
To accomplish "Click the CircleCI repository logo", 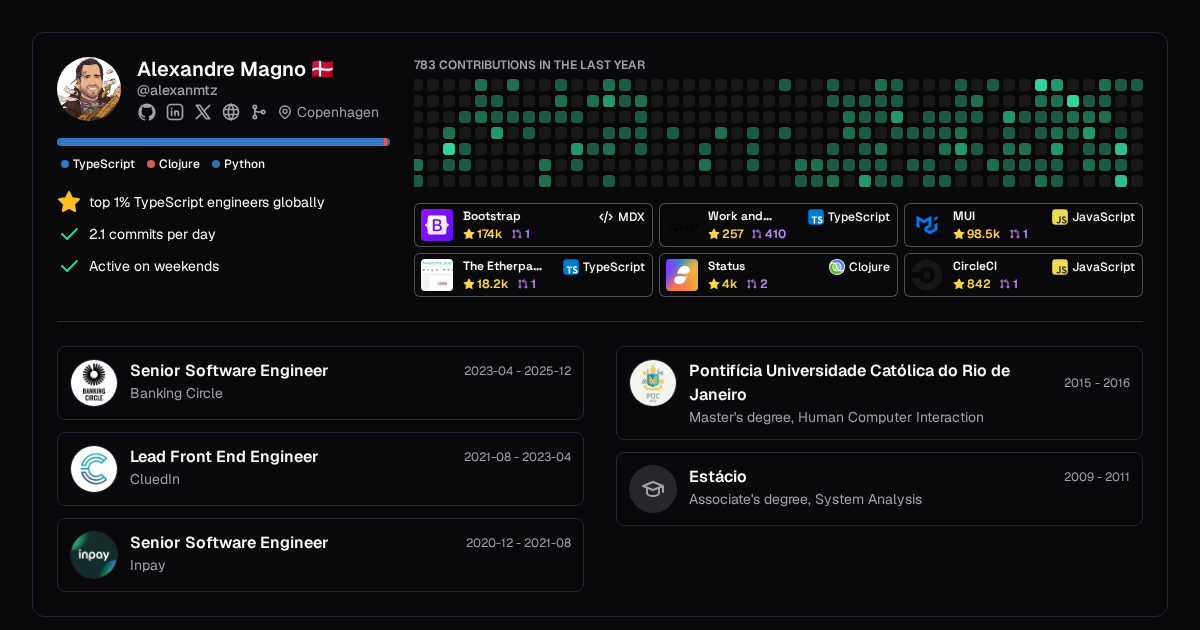I will (x=927, y=275).
